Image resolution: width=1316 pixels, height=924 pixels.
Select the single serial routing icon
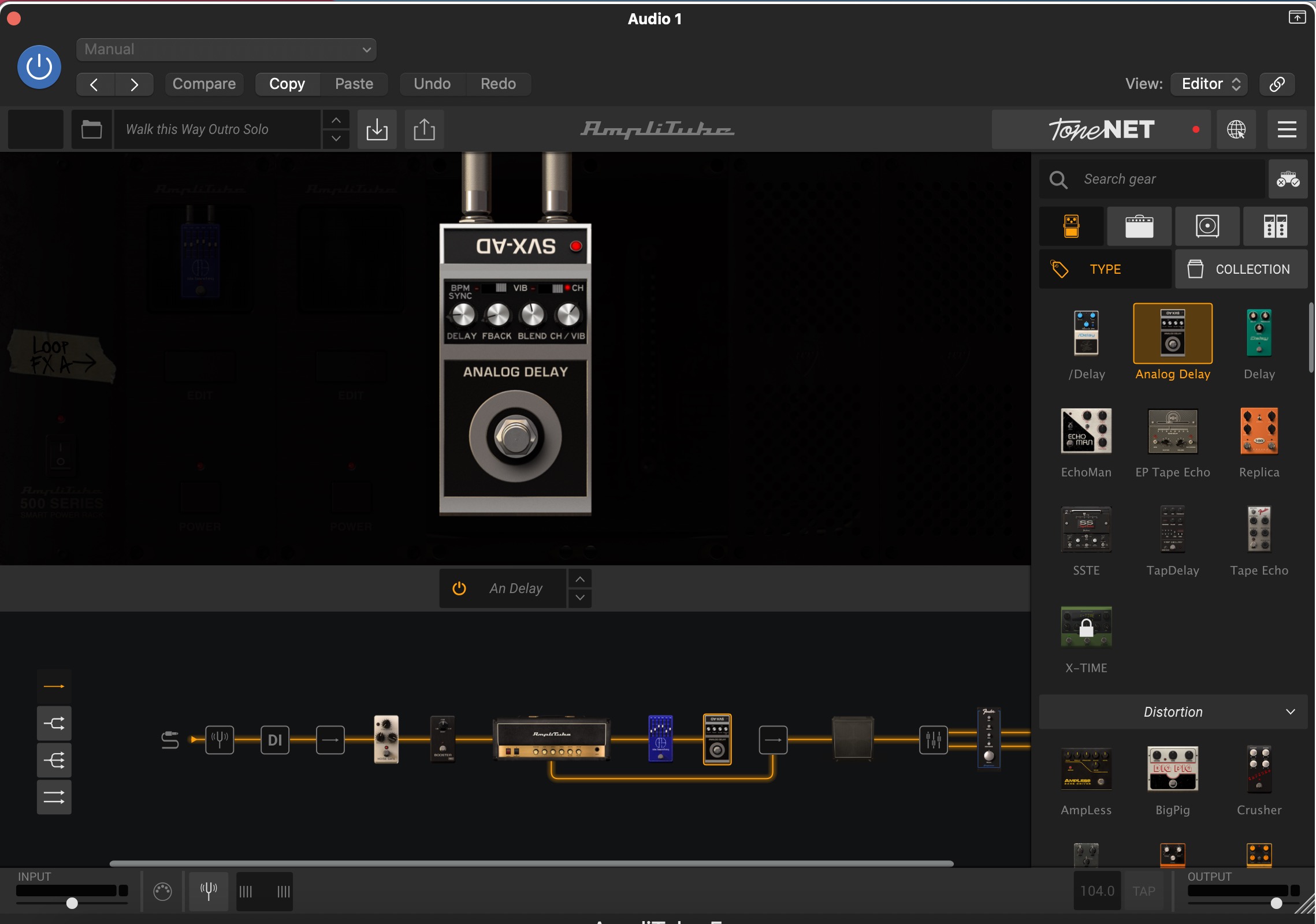click(x=54, y=687)
